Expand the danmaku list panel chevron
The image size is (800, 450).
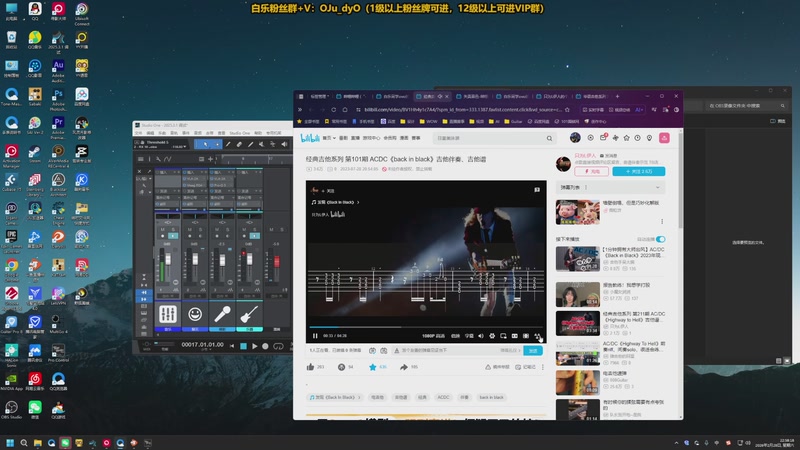click(657, 187)
